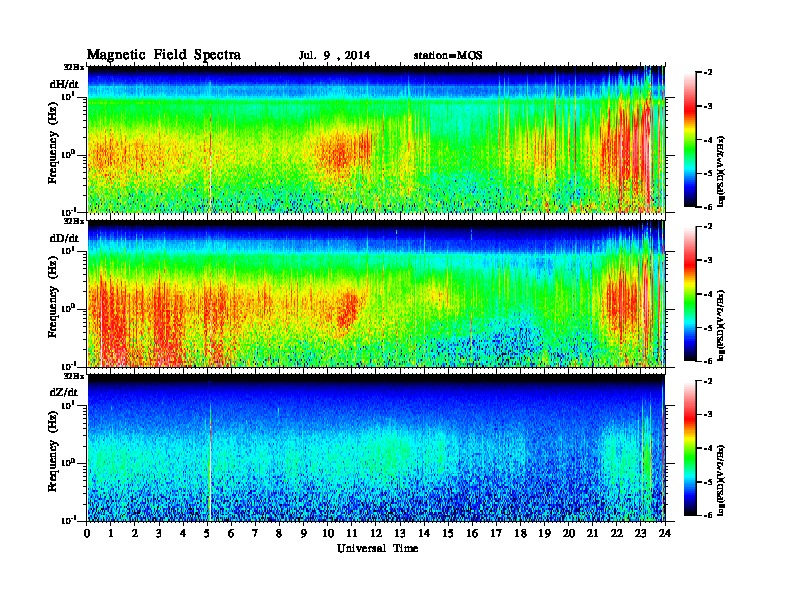Click the 10^1 frequency tick of dH/dt panel

point(68,96)
